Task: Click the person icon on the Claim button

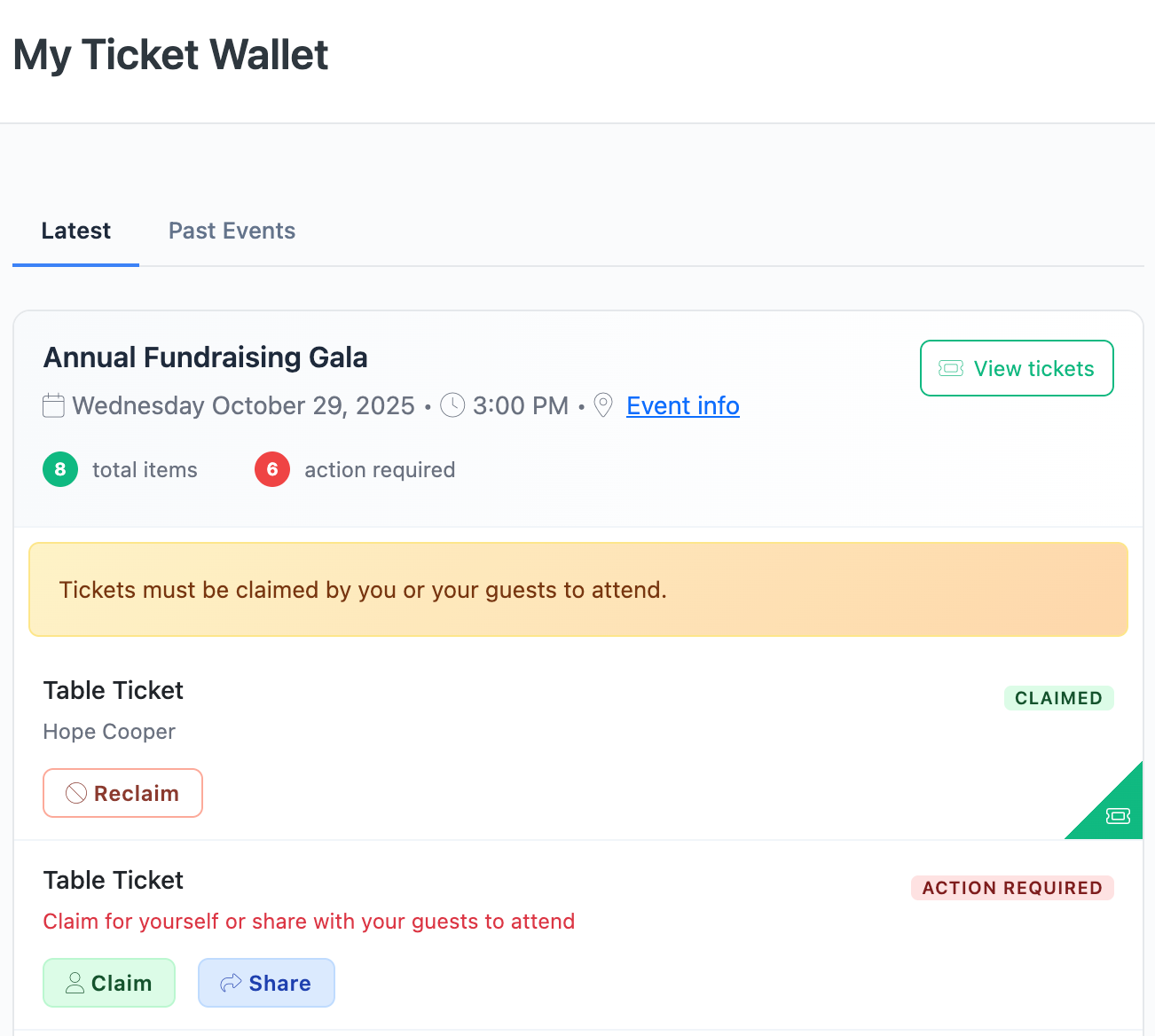Action: tap(75, 983)
